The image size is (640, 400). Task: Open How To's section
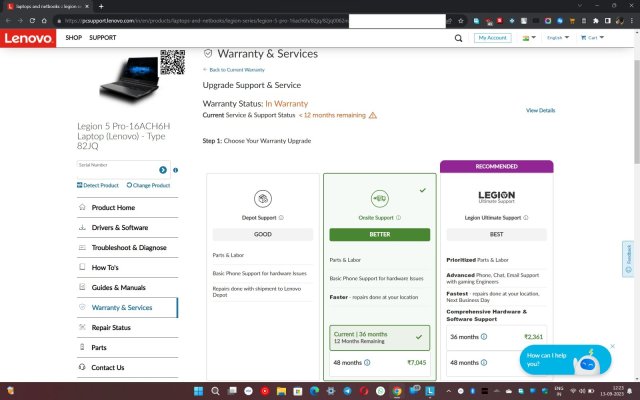point(127,267)
